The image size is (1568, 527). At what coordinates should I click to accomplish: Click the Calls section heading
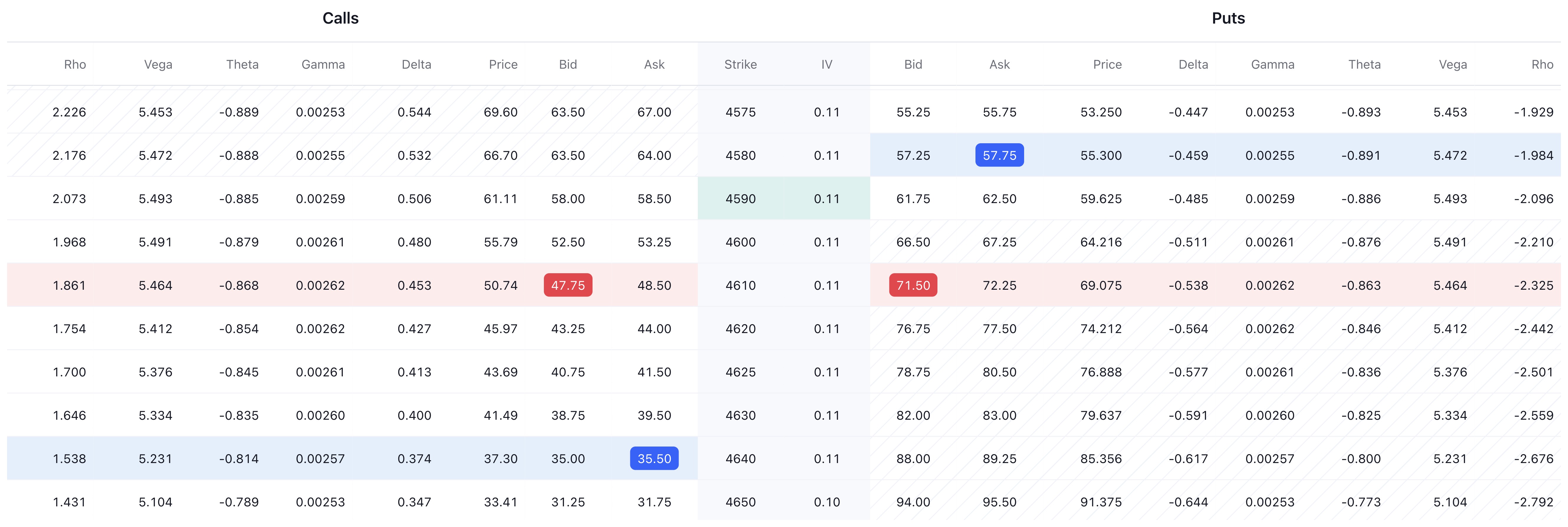coord(340,18)
